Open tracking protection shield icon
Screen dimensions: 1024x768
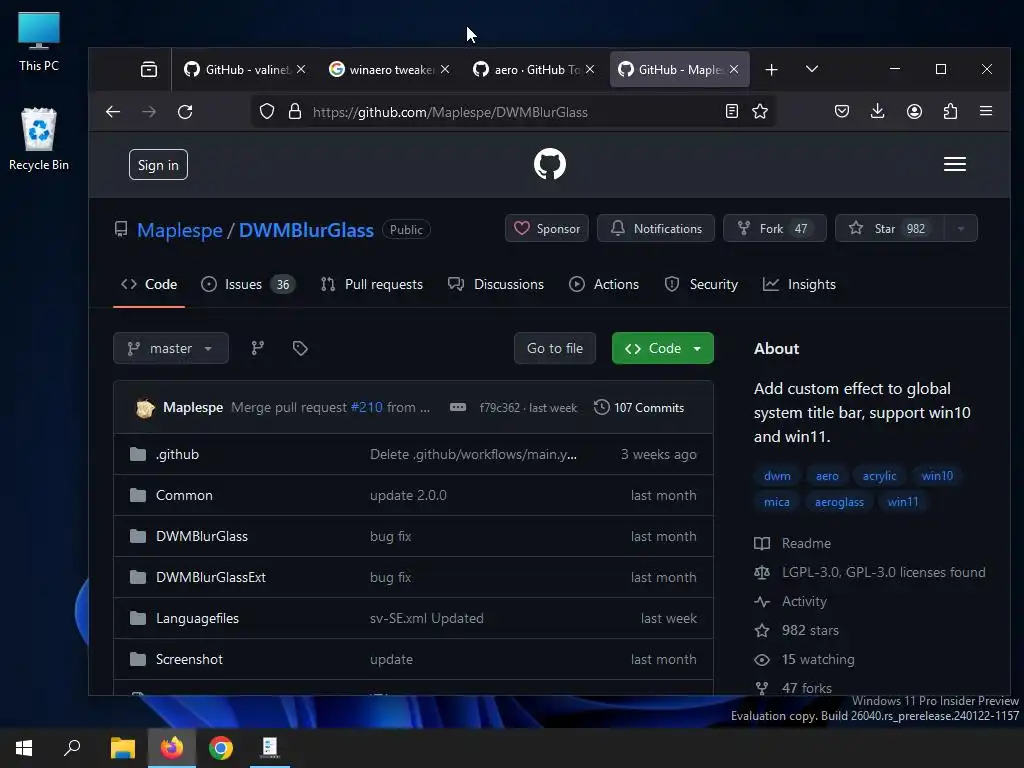click(266, 112)
